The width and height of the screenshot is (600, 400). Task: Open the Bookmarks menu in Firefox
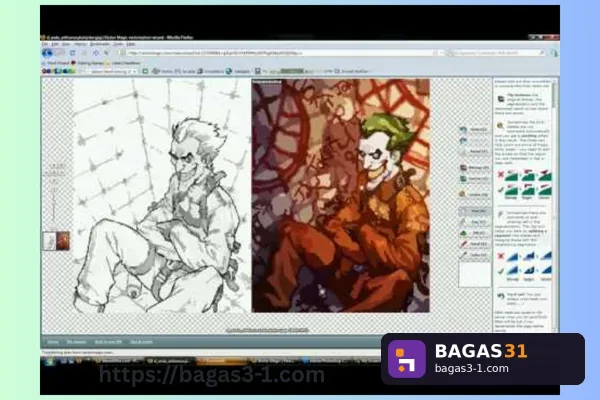click(99, 44)
